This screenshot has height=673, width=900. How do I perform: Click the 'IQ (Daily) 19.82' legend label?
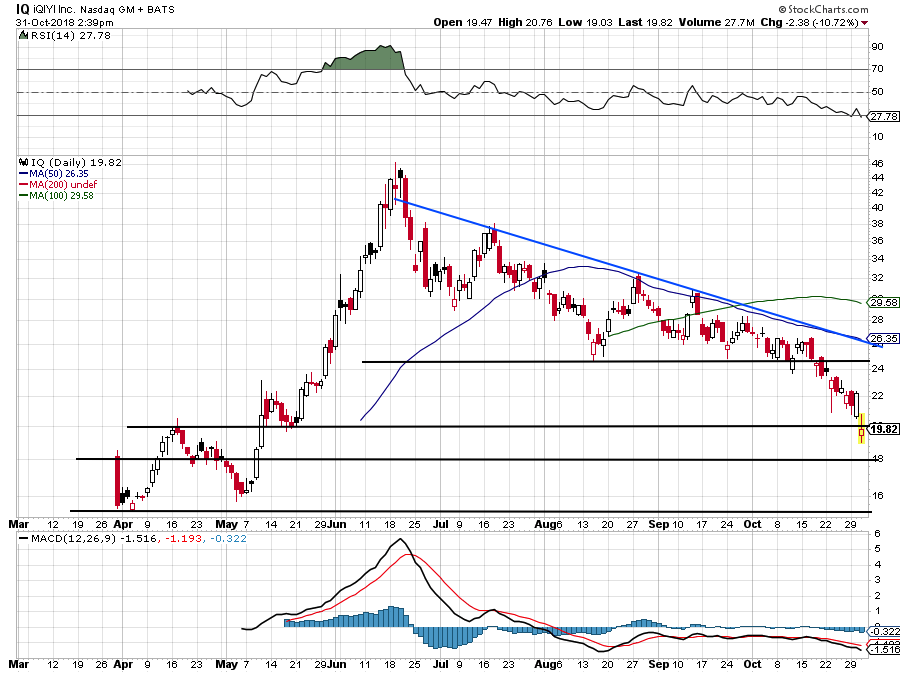76,162
